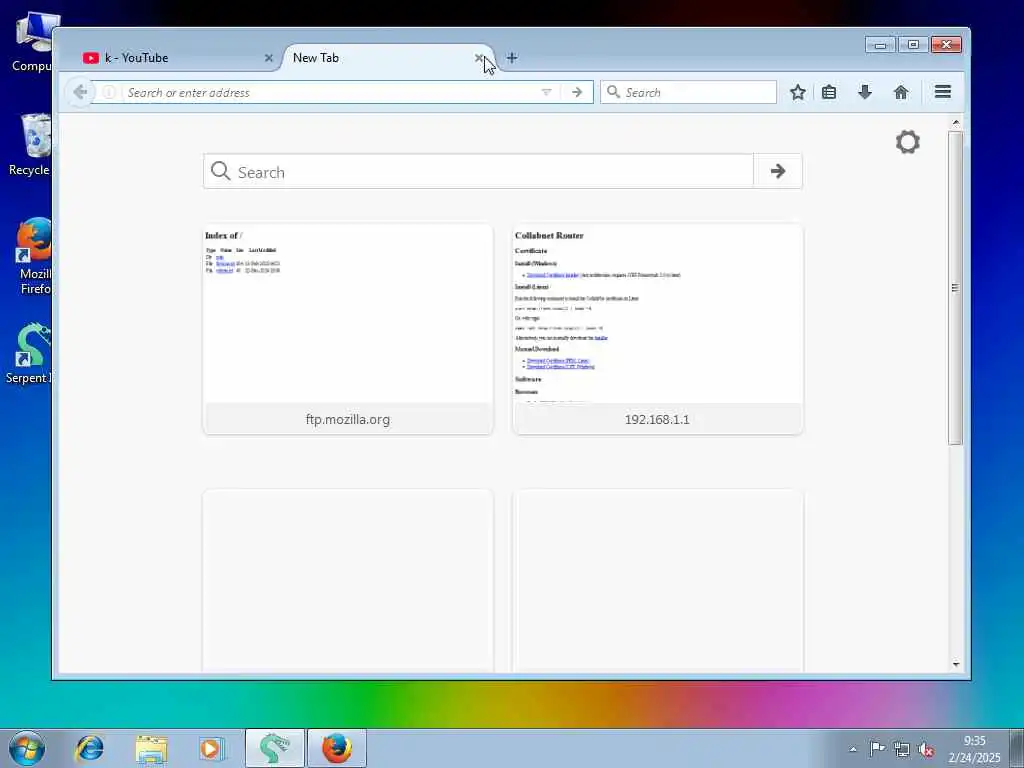
Task: Show bookmarks list icon
Action: pos(829,92)
